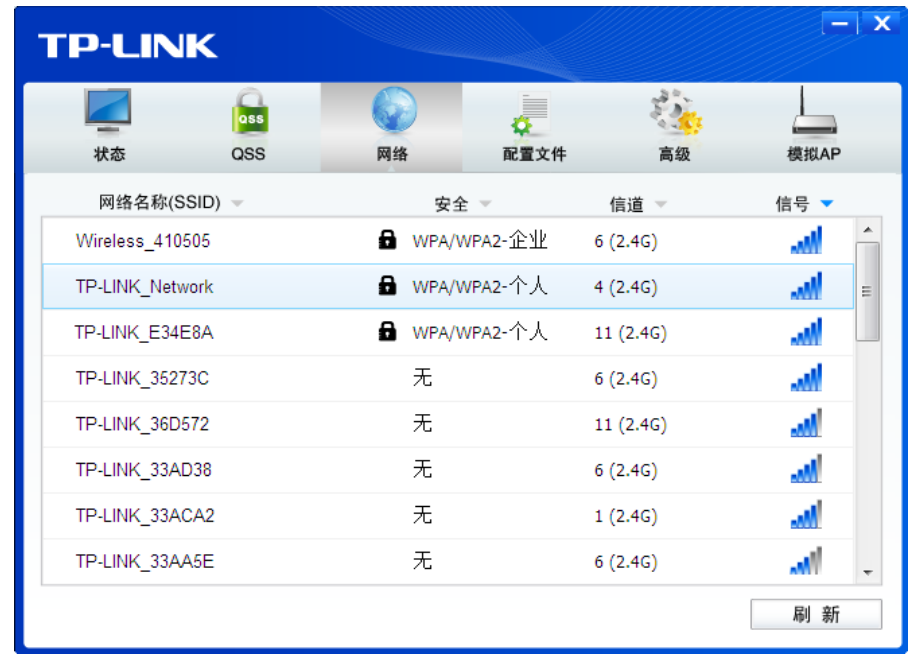Click the scrollbar down arrow

tap(868, 573)
